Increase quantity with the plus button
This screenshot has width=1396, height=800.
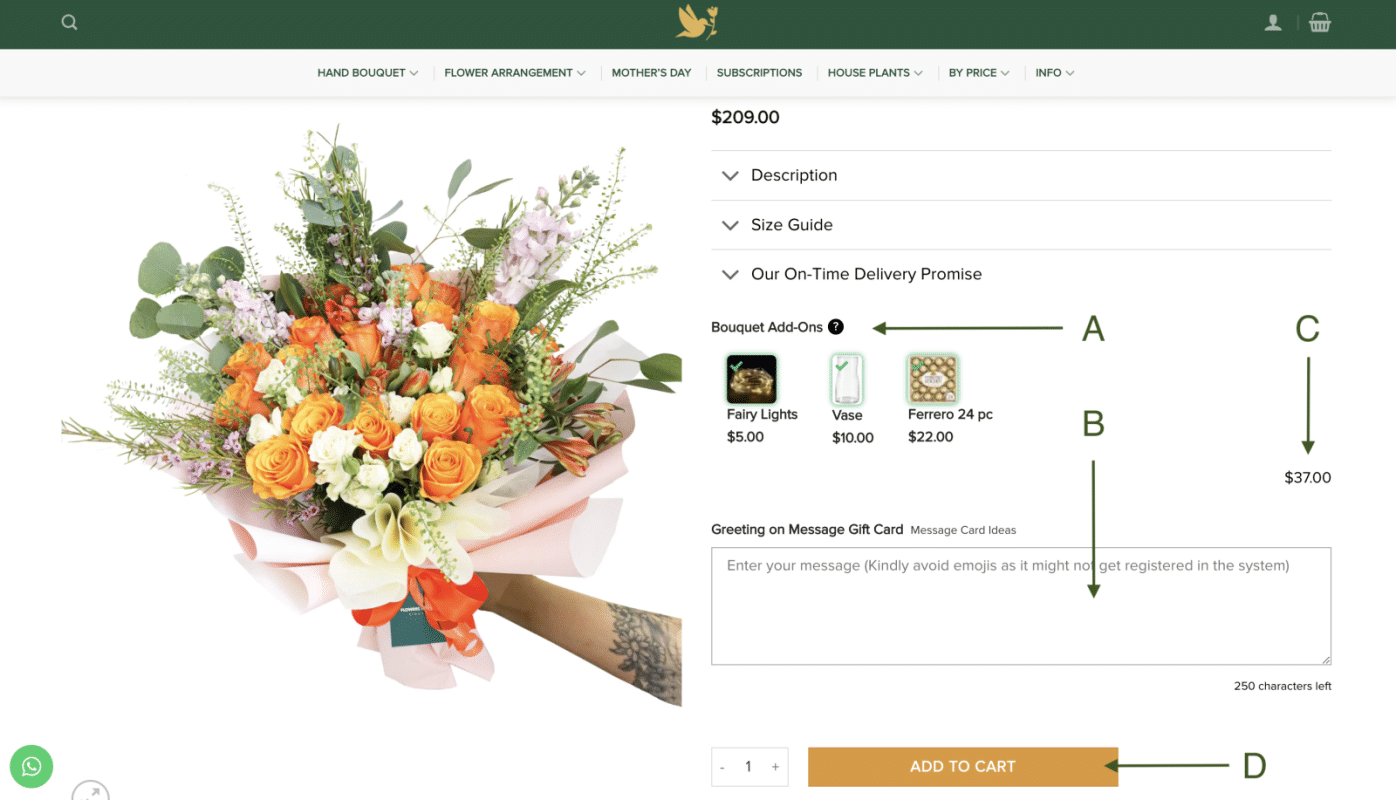point(775,767)
